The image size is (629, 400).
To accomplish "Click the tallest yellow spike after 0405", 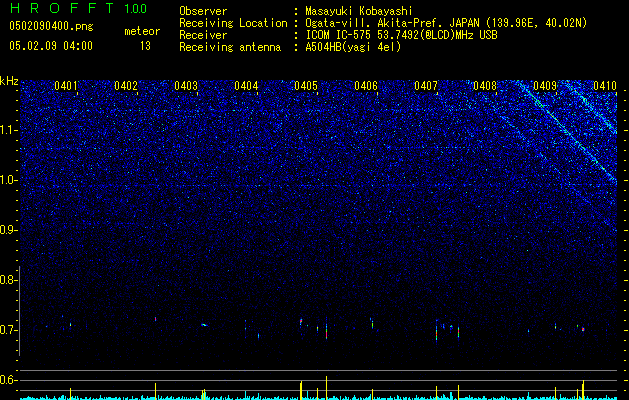I will 327,388.
